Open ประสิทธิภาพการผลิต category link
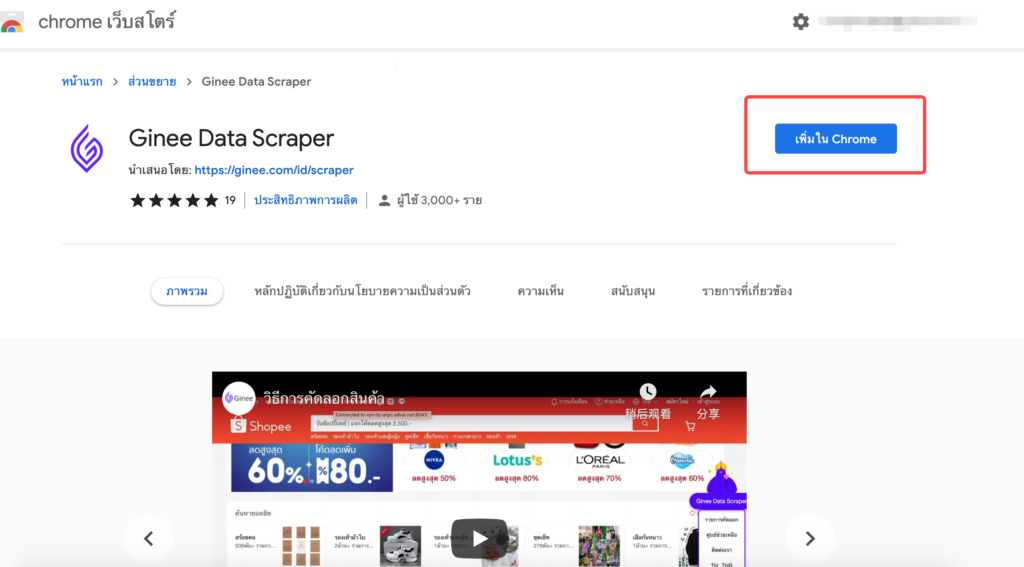The image size is (1024, 567). coord(306,201)
